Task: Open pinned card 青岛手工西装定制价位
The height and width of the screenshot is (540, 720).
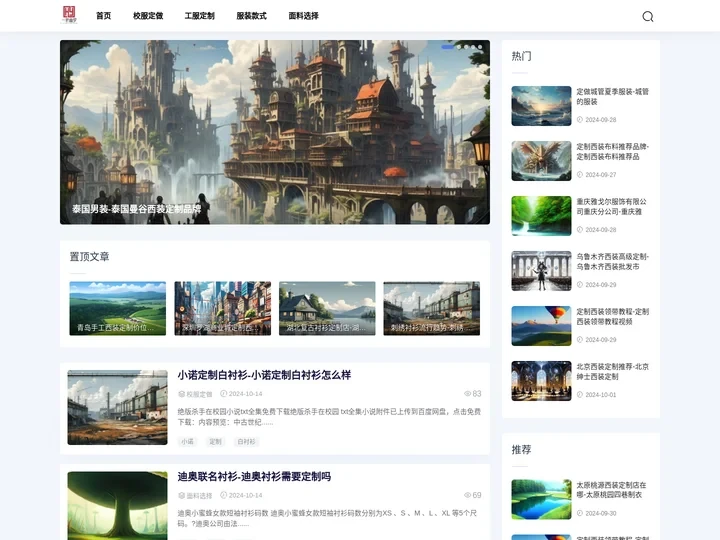Action: 118,308
